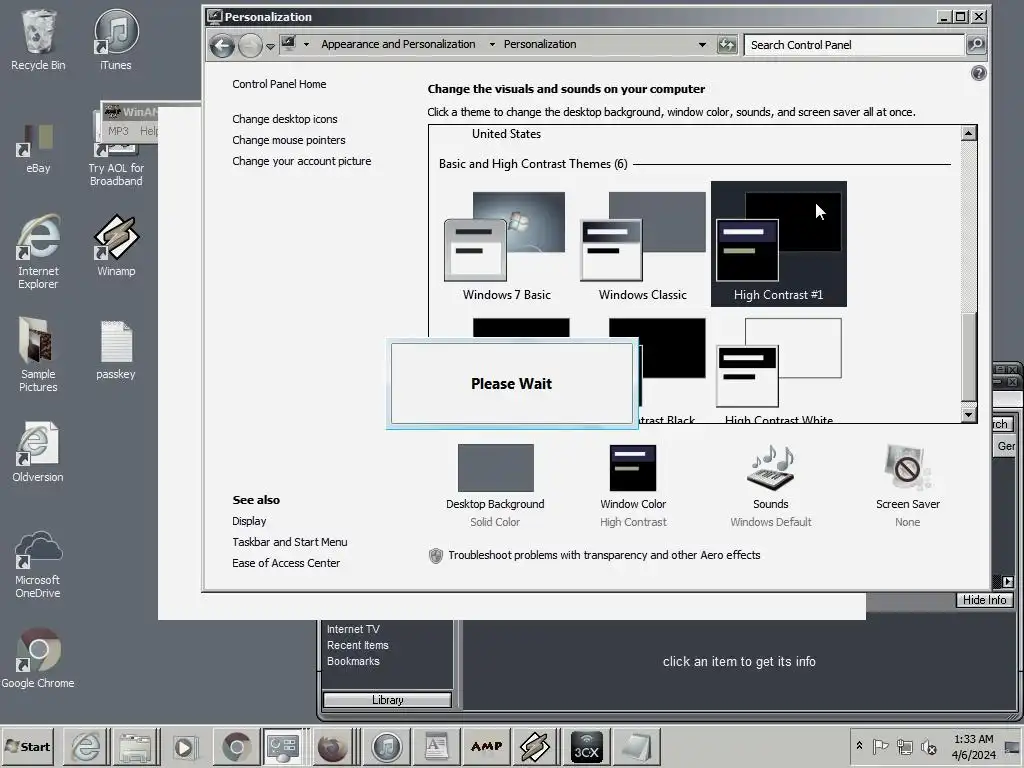Show hidden system tray icons
Viewport: 1024px width, 768px height.
click(x=859, y=746)
